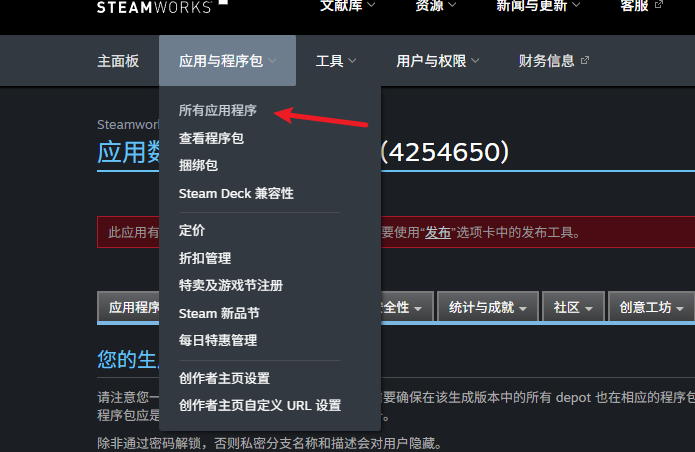The height and width of the screenshot is (452, 695).
Task: Open the 创意工坊 tab dropdown
Action: tap(651, 307)
